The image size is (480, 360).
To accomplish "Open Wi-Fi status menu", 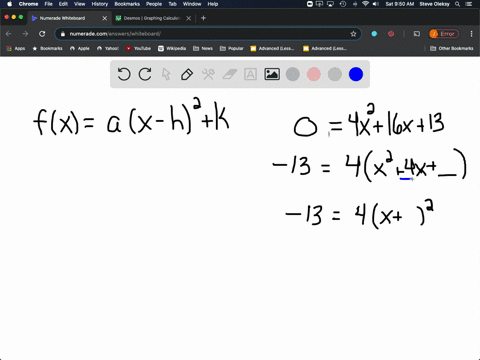I will coord(365,4).
